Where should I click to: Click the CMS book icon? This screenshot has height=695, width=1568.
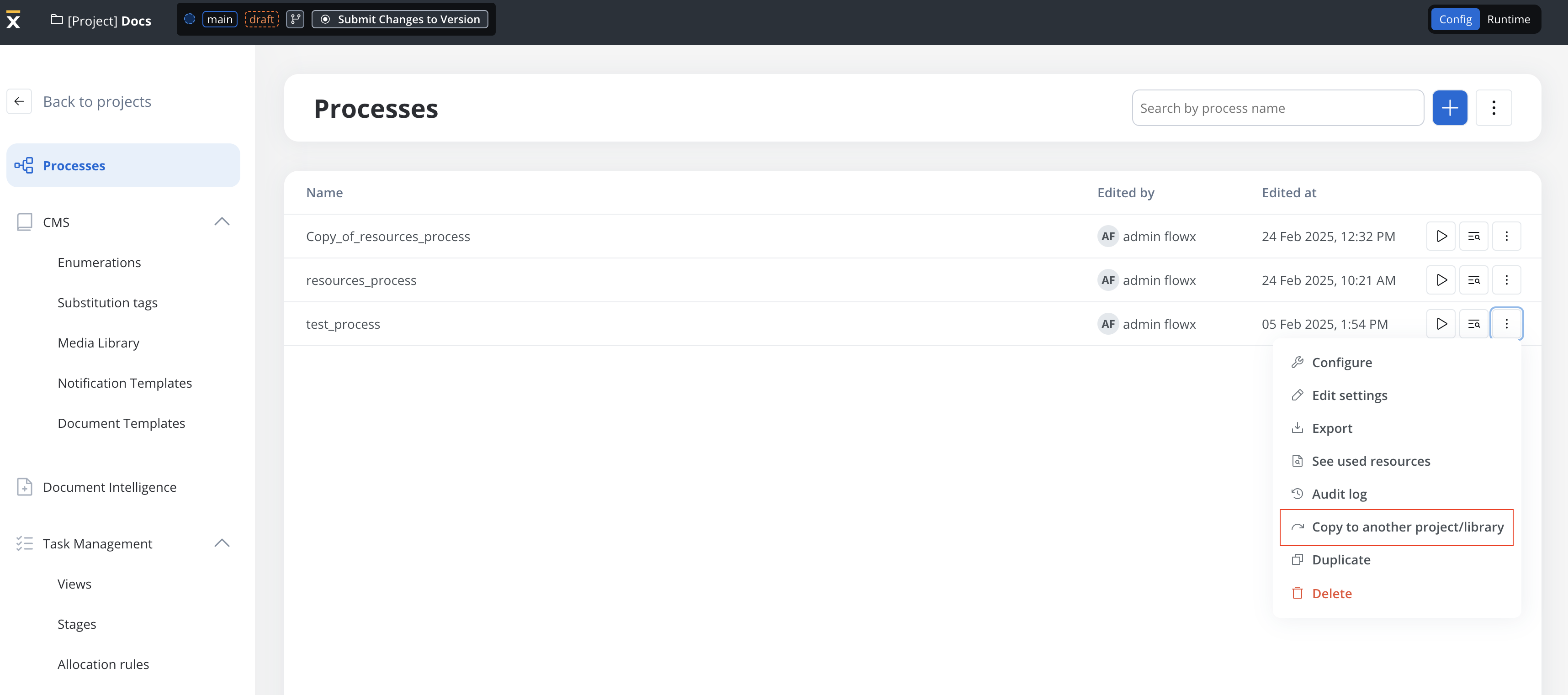pos(24,221)
